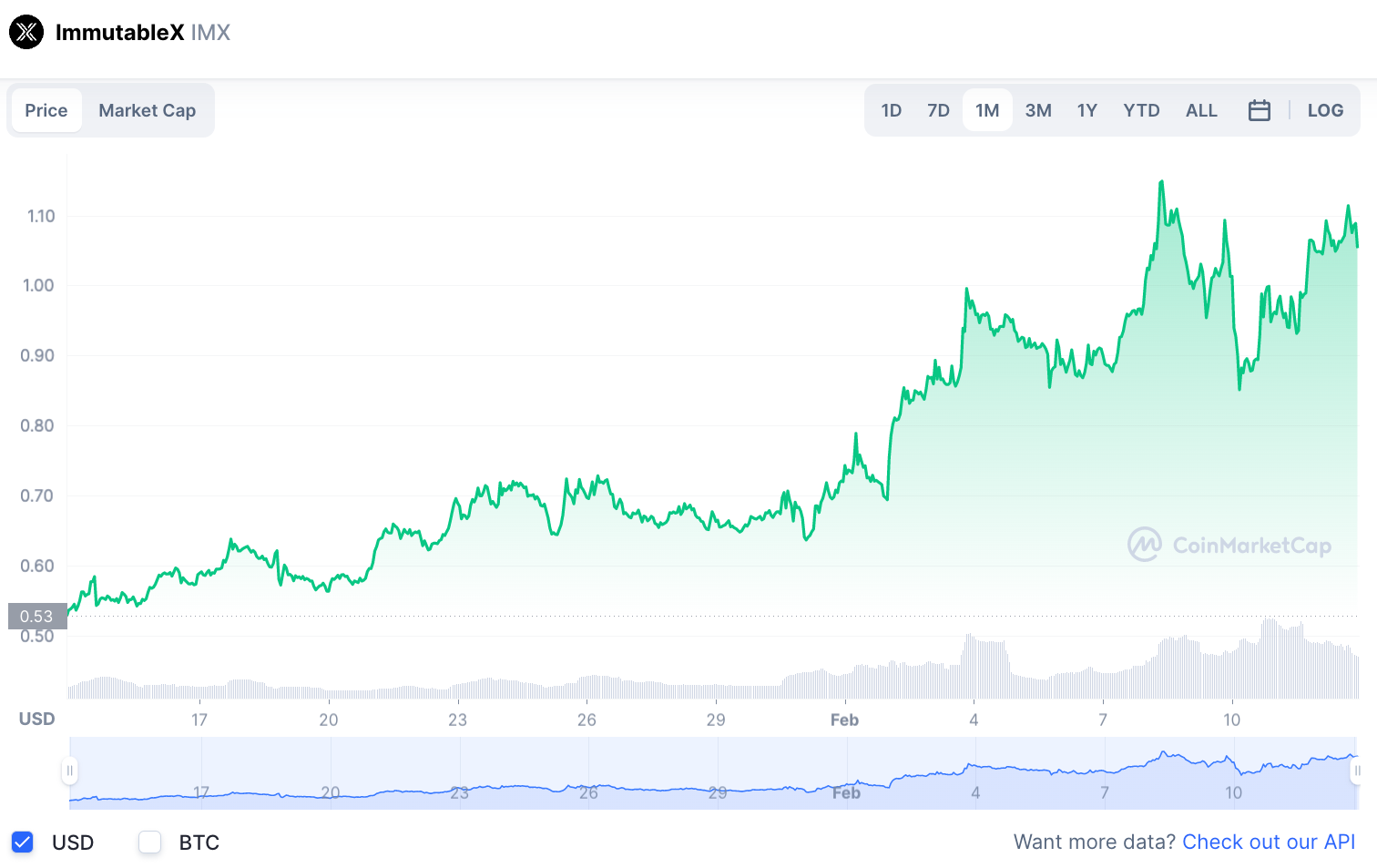
Task: Re-select the 1M timeframe
Action: [987, 109]
